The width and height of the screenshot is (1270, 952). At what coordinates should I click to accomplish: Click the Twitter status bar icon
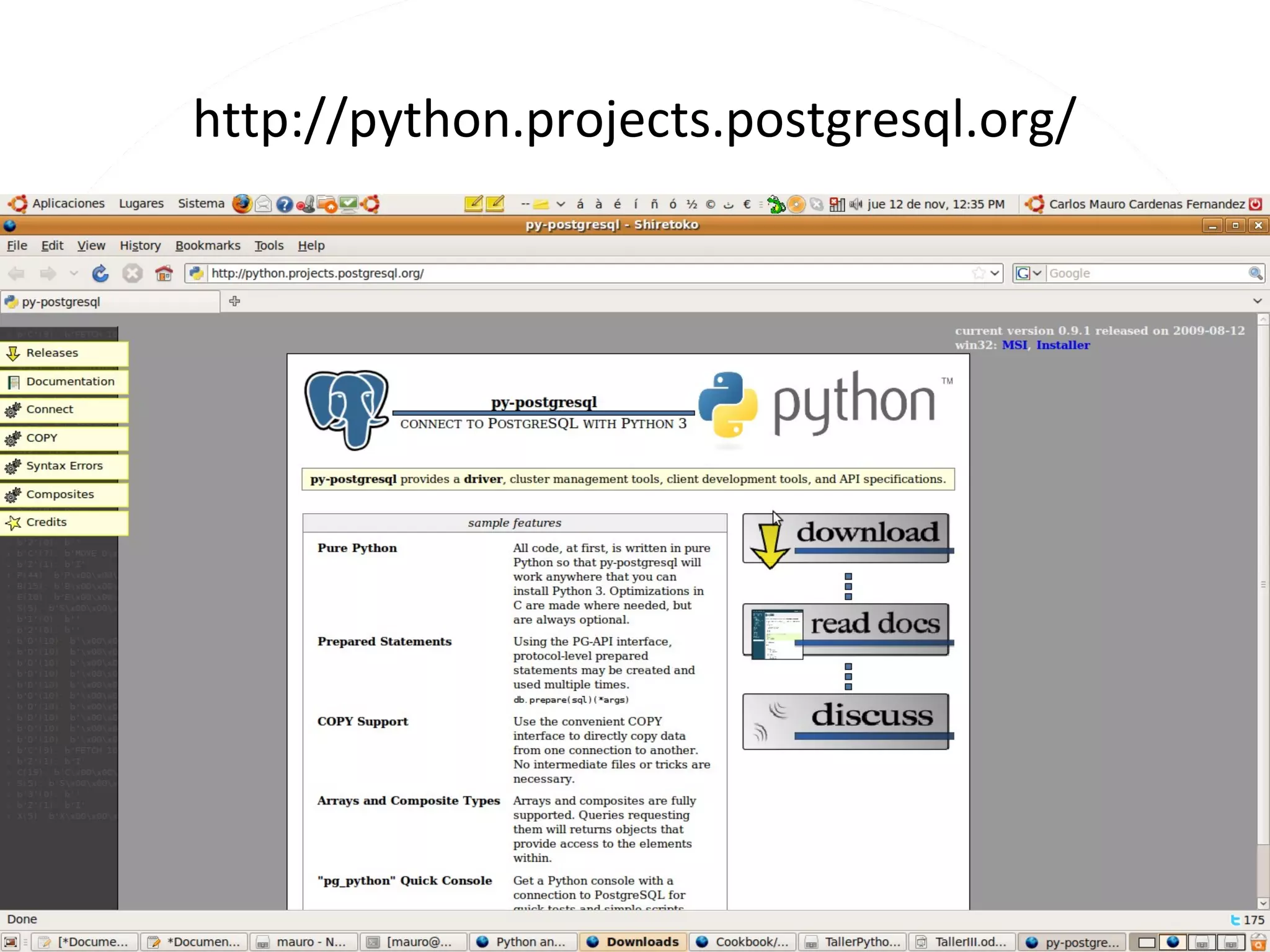[1236, 920]
